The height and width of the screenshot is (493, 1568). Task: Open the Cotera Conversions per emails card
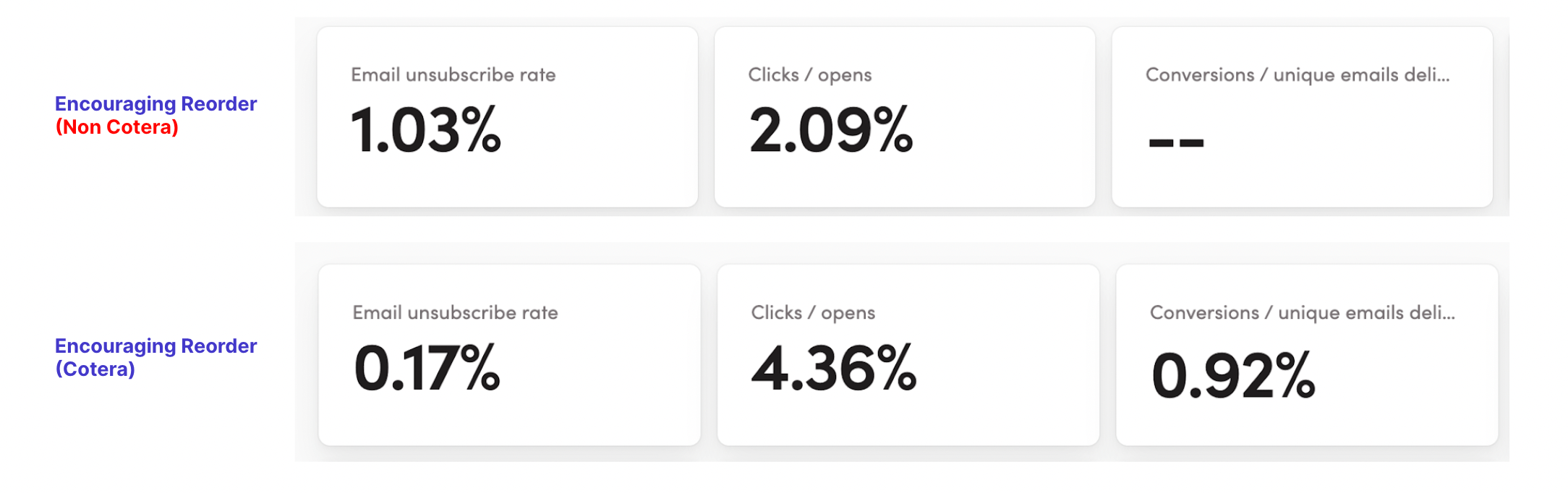click(x=1306, y=355)
